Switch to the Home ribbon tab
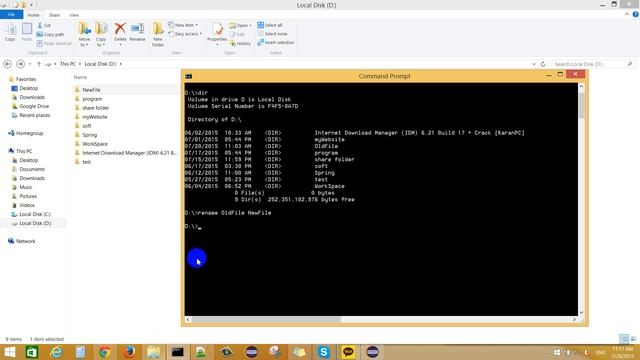Screen dimensions: 640x360 click(x=33, y=15)
